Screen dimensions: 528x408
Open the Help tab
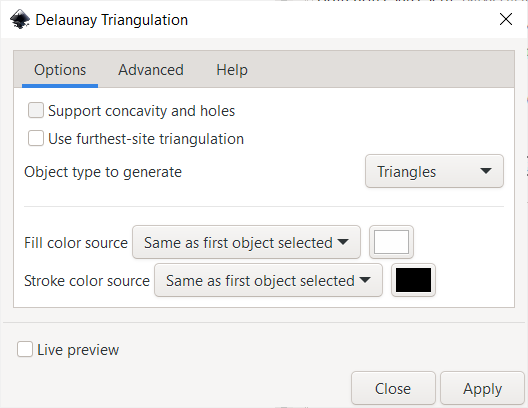232,70
